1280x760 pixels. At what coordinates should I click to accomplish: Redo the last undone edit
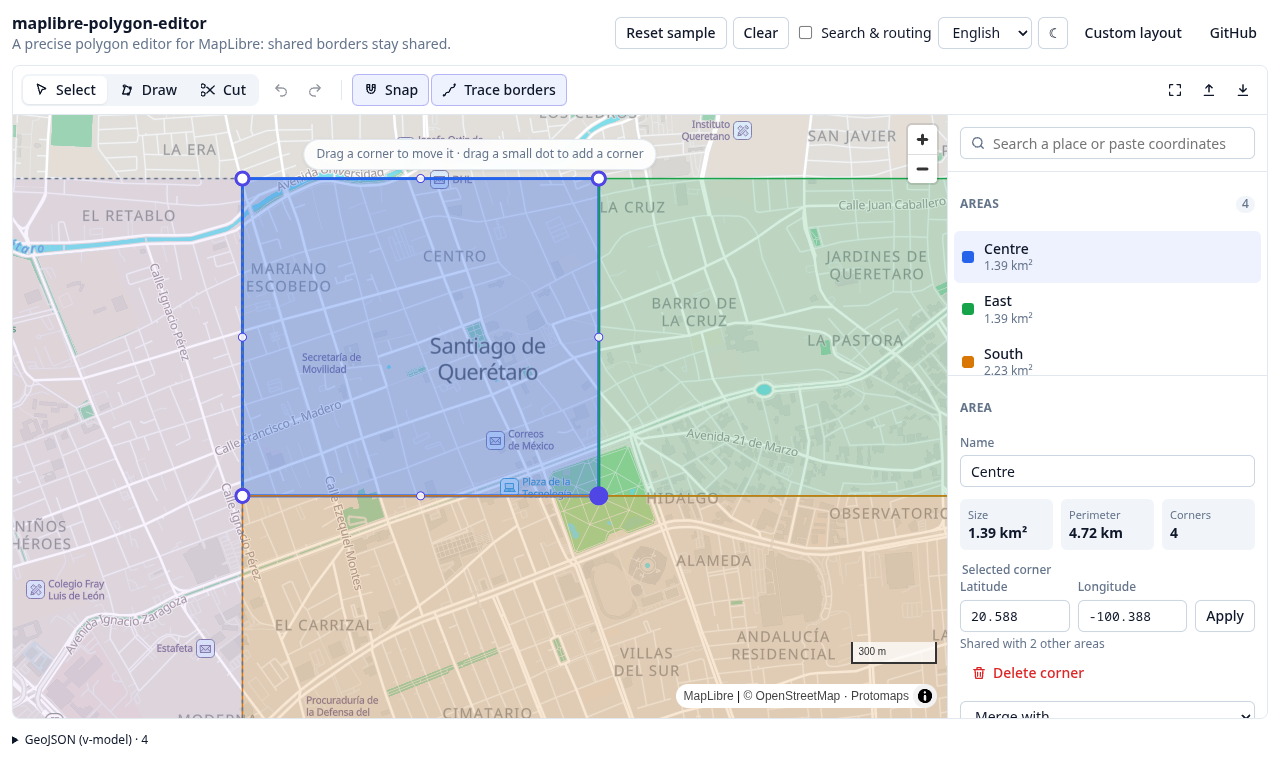(x=315, y=90)
